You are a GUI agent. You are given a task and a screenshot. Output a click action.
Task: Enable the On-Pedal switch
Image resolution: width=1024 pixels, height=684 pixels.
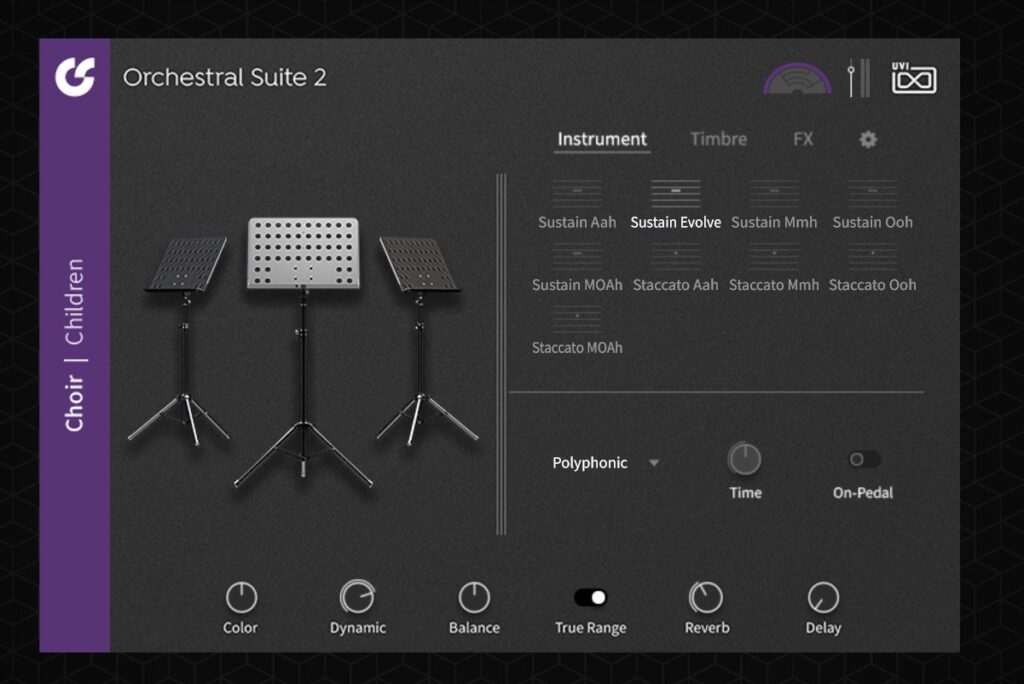click(x=863, y=459)
